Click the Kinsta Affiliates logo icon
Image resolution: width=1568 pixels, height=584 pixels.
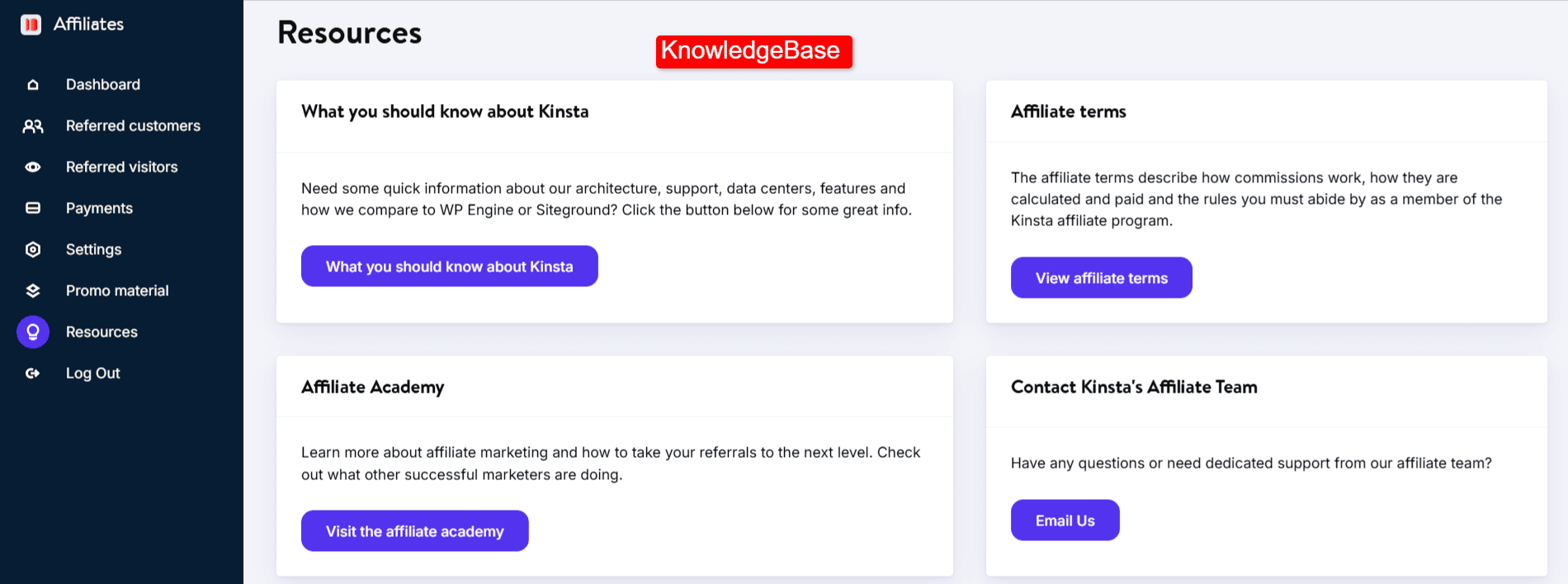point(30,24)
